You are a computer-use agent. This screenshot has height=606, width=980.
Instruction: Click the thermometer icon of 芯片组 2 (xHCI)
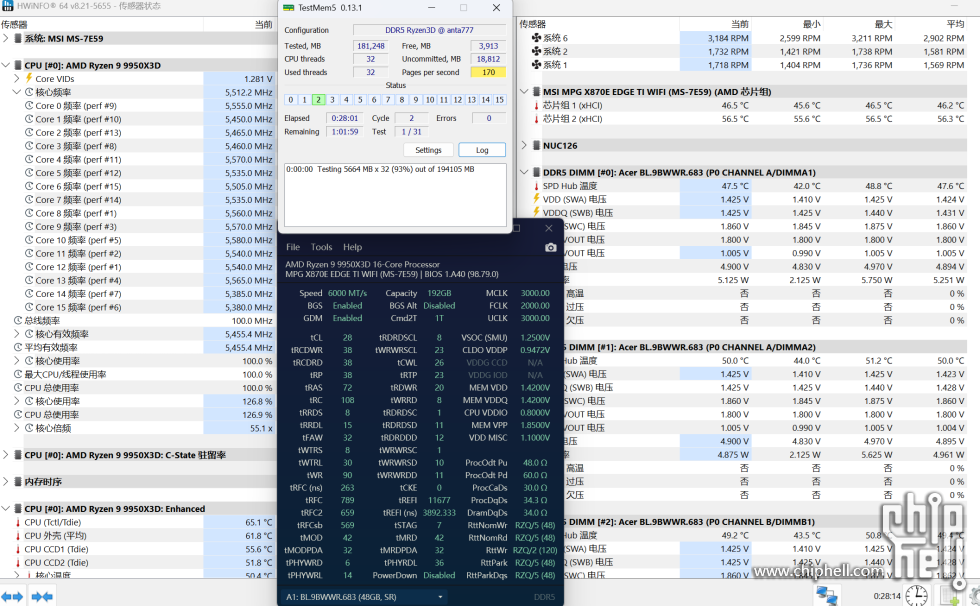coord(536,119)
